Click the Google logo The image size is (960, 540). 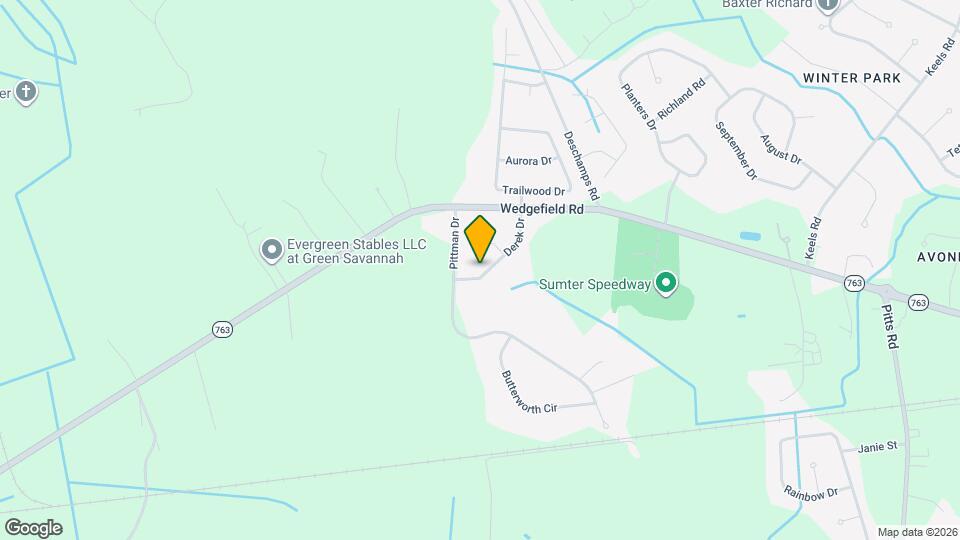(34, 528)
